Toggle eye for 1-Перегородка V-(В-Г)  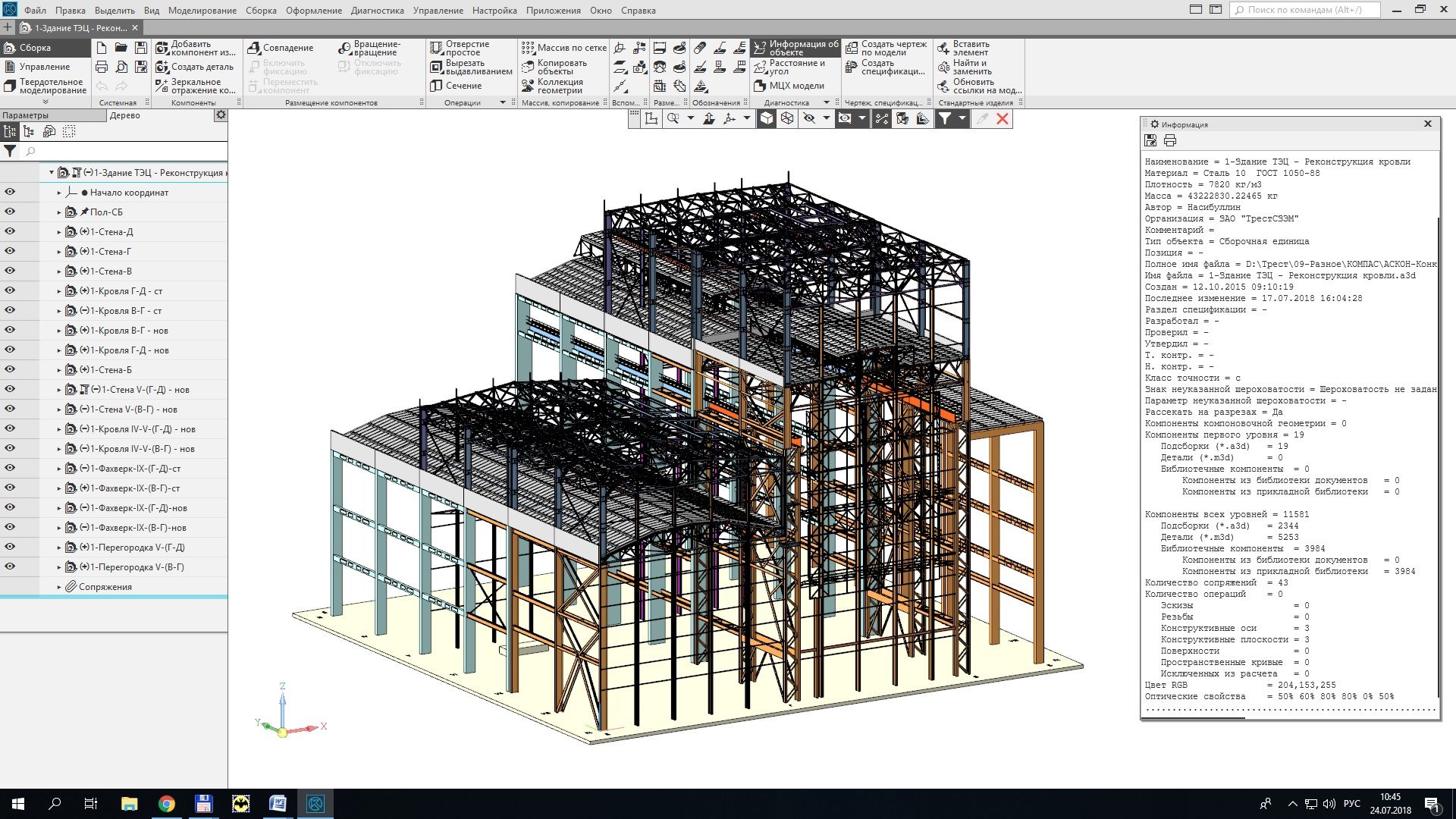click(10, 566)
